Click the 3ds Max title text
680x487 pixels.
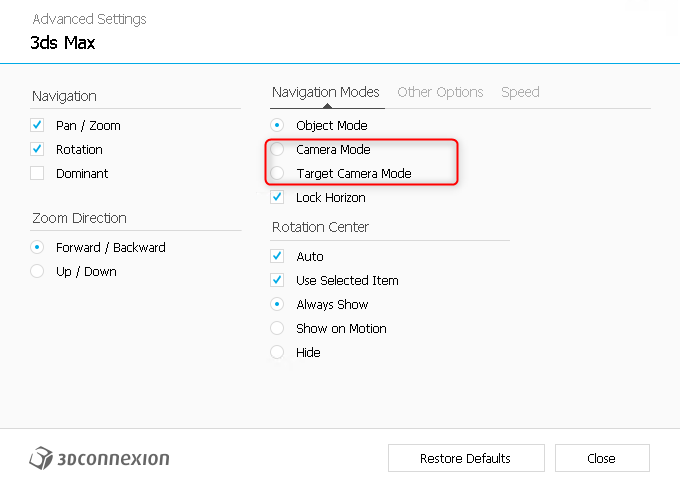(x=63, y=43)
